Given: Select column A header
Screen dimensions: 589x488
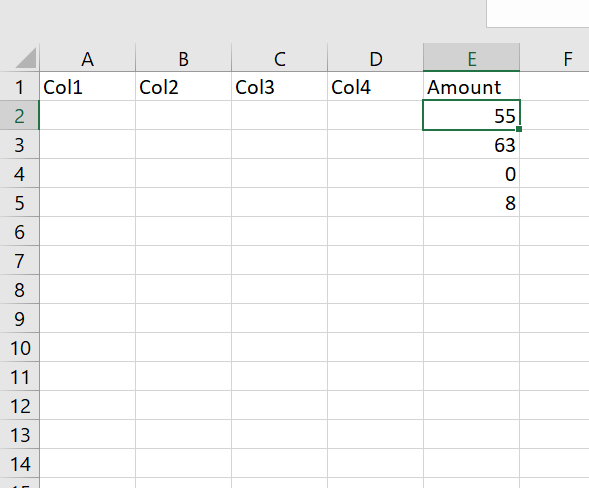Looking at the screenshot, I should pos(88,57).
